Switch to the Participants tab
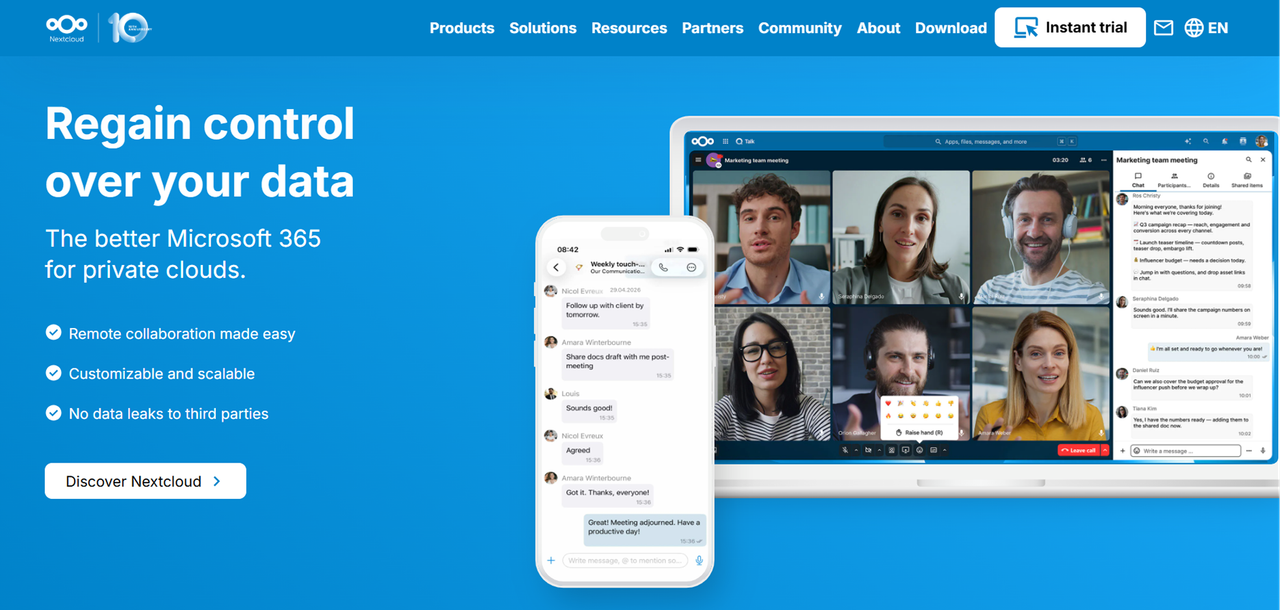Image resolution: width=1280 pixels, height=610 pixels. point(1174,180)
